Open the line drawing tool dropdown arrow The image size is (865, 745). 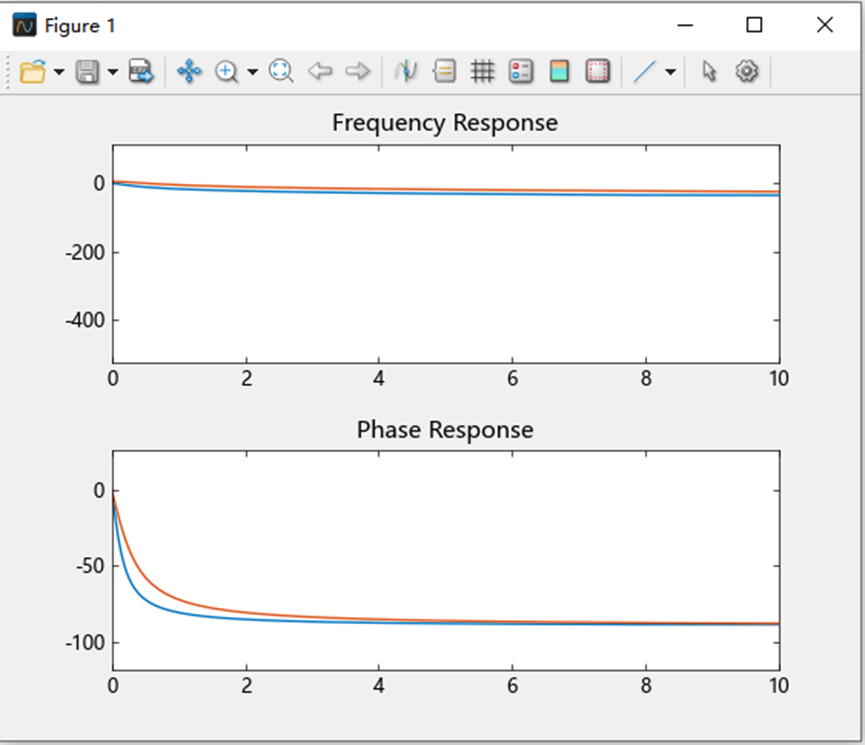click(671, 72)
